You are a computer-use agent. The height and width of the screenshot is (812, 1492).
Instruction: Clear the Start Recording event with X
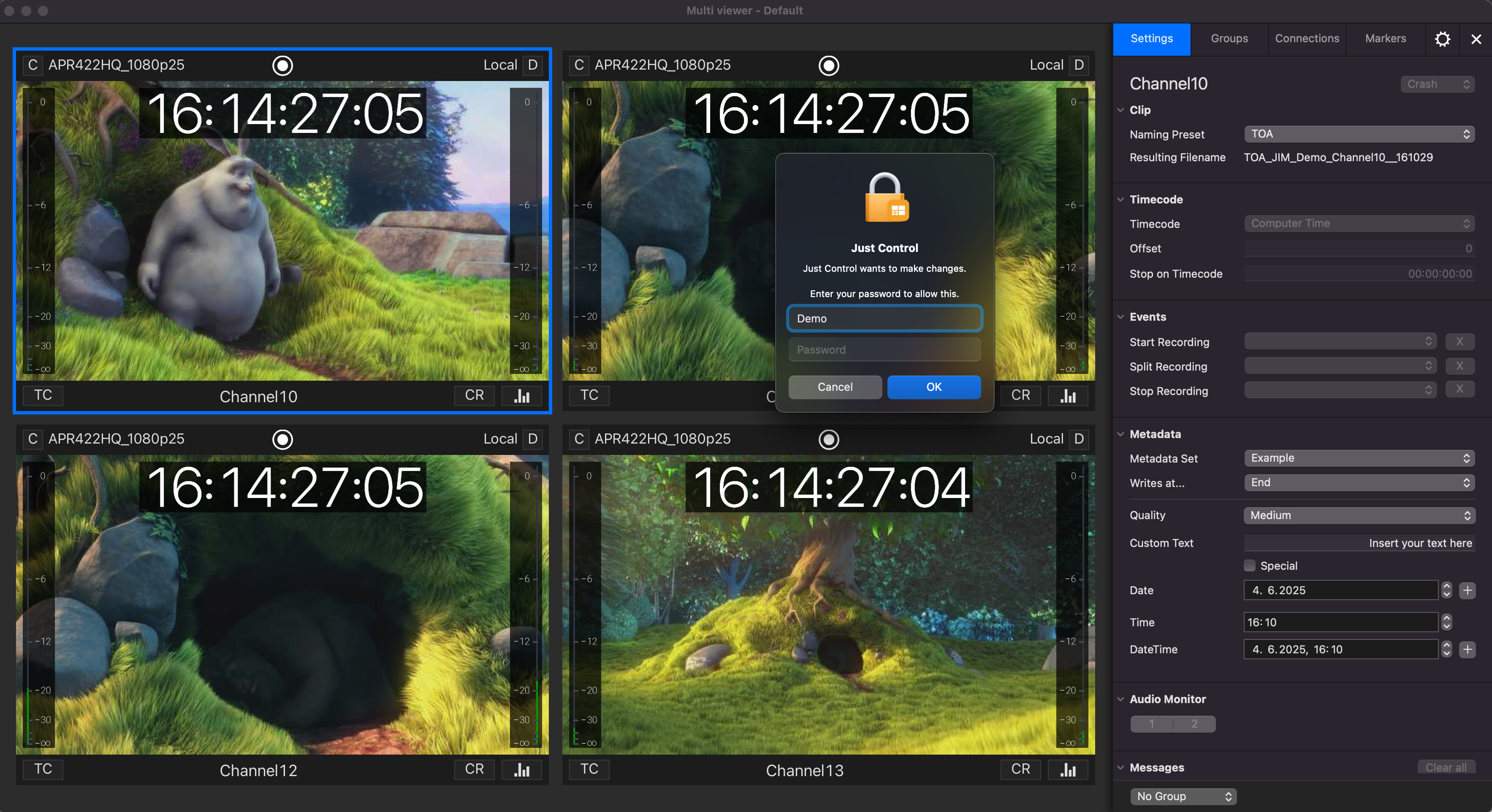tap(1459, 341)
